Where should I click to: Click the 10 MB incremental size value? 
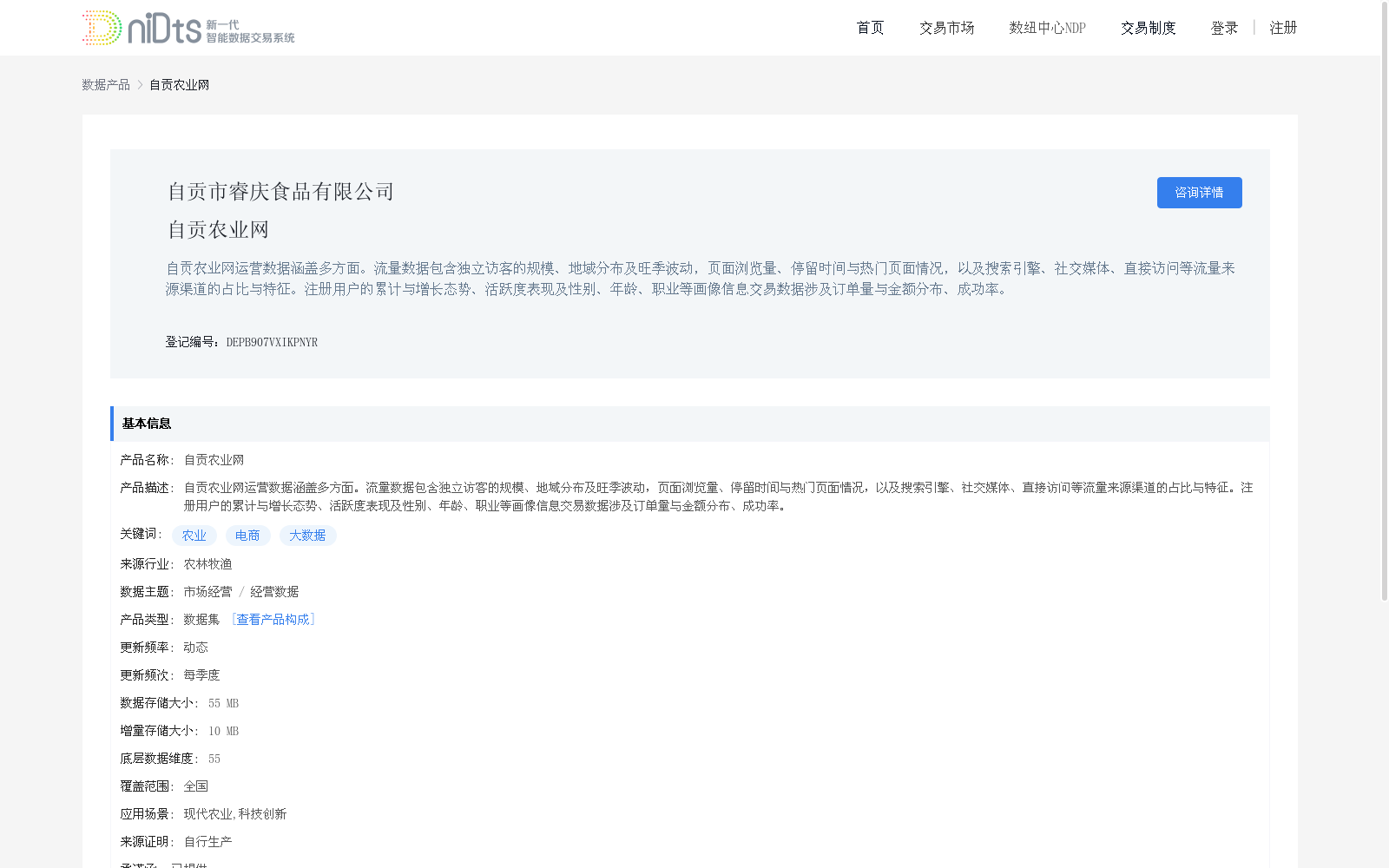point(223,731)
